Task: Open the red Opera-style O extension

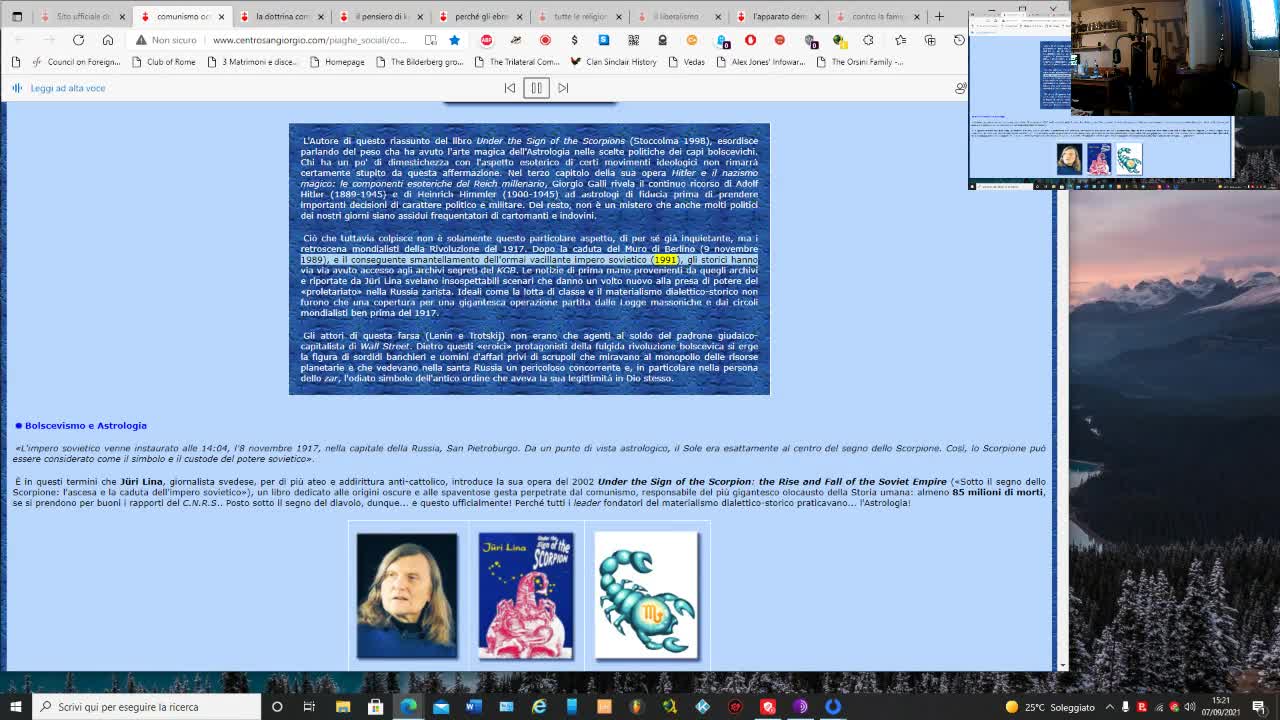Action: pyautogui.click(x=750, y=40)
